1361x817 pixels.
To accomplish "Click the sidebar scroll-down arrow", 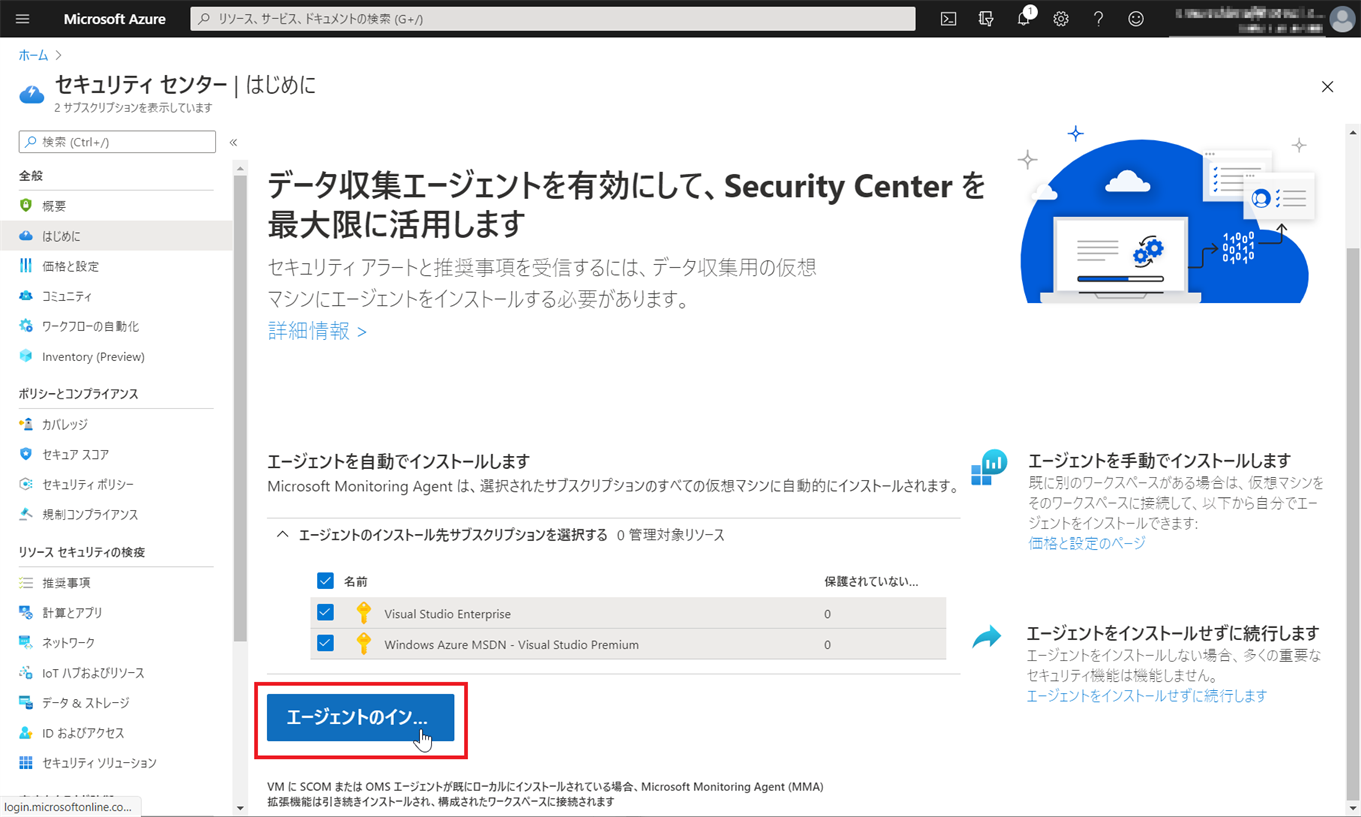I will pyautogui.click(x=240, y=807).
